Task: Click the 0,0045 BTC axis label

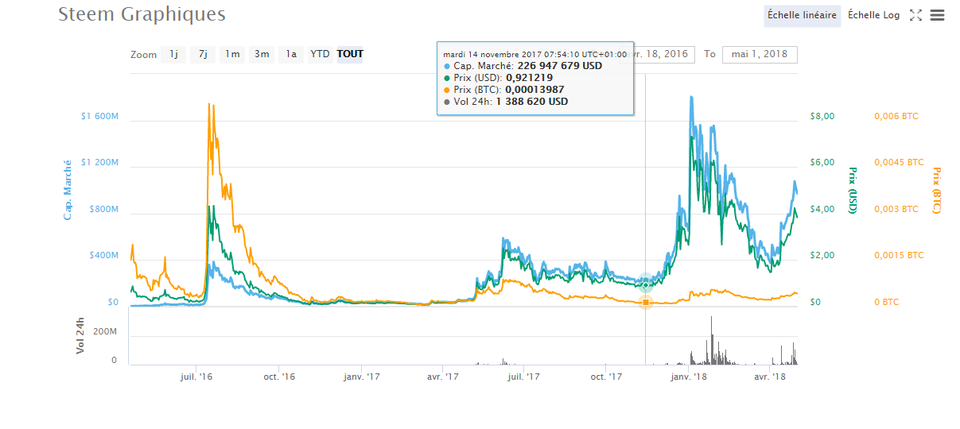Action: (899, 163)
